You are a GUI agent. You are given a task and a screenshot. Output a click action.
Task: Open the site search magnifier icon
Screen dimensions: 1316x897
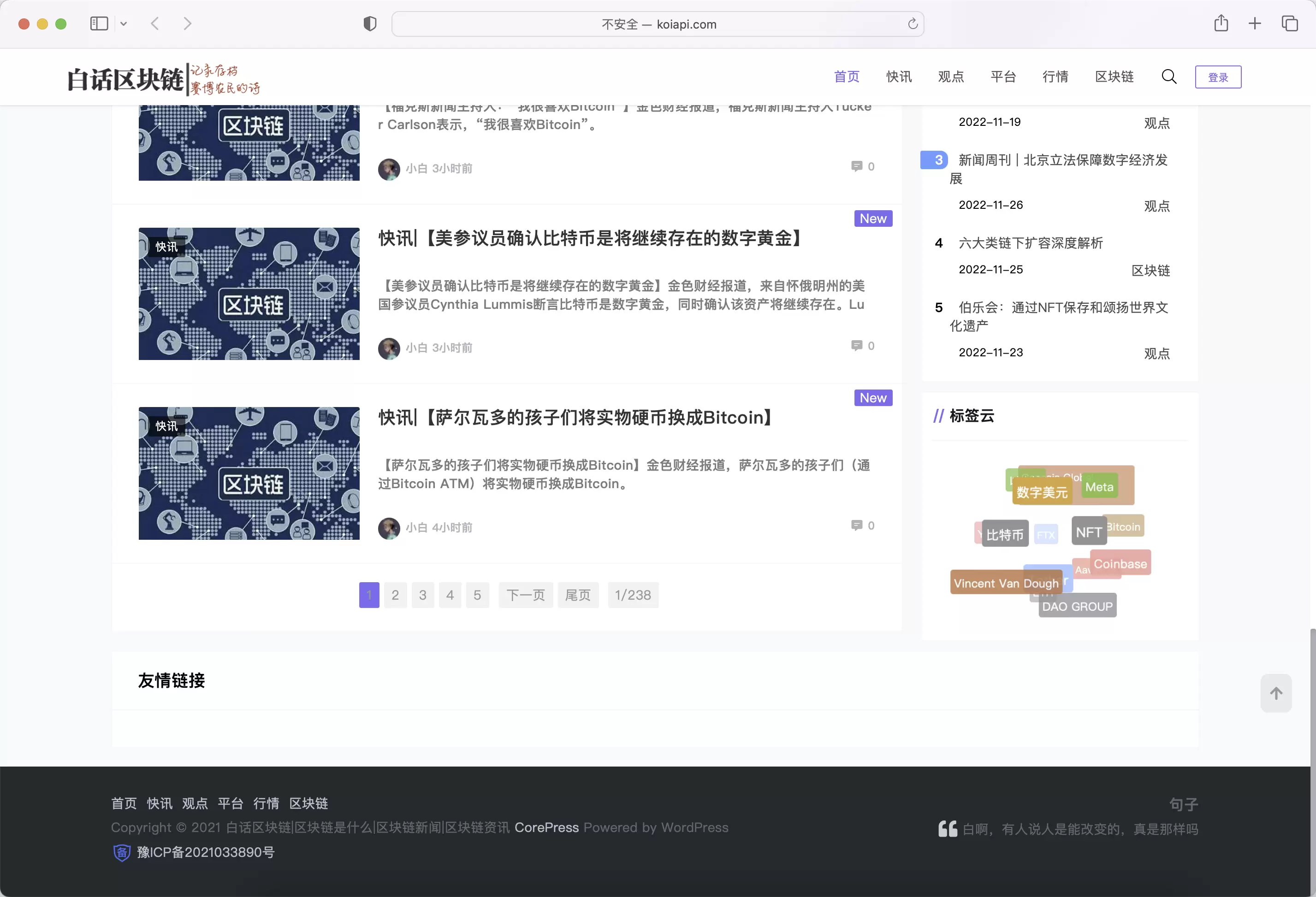click(x=1169, y=77)
